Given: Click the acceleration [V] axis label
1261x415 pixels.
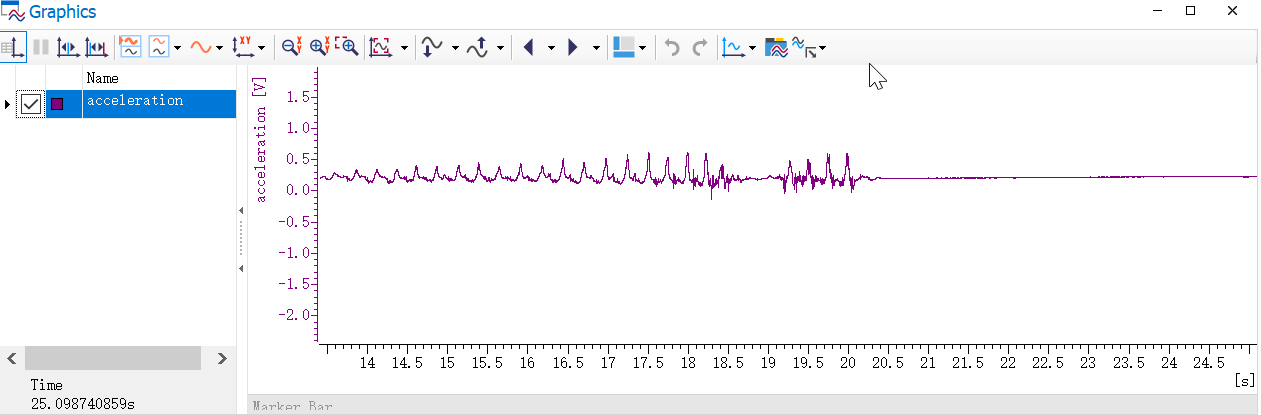Looking at the screenshot, I should click(x=261, y=140).
